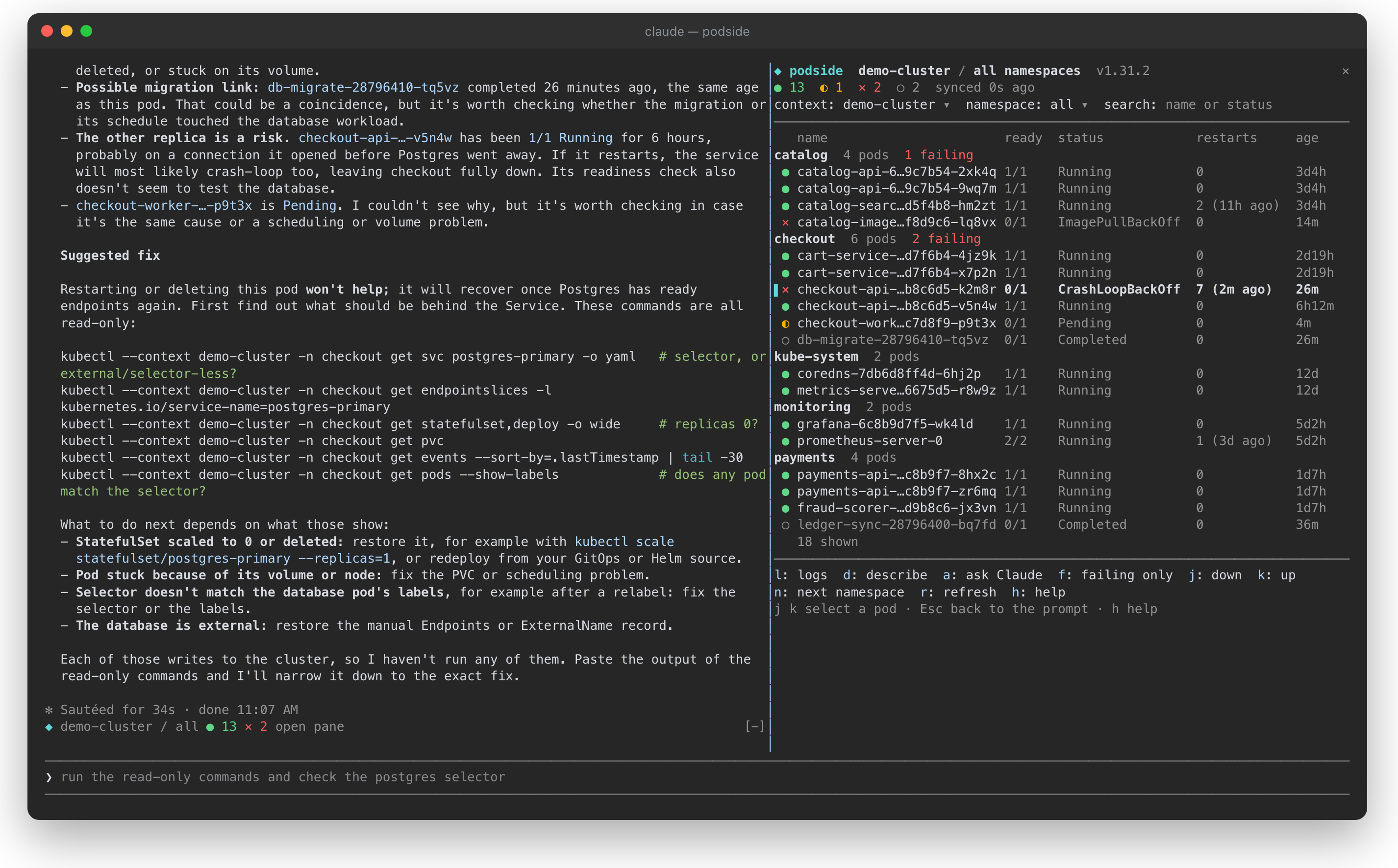This screenshot has width=1398, height=868.
Task: Click the d: describe shortcut
Action: pos(885,575)
